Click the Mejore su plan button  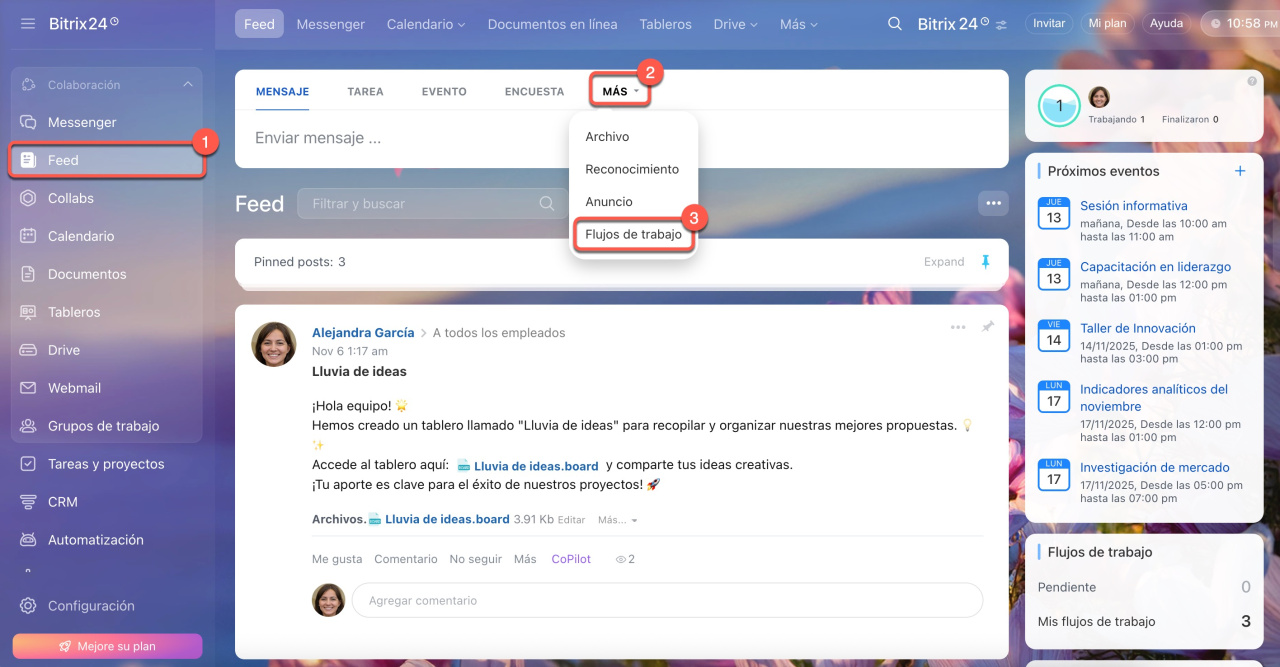(107, 646)
